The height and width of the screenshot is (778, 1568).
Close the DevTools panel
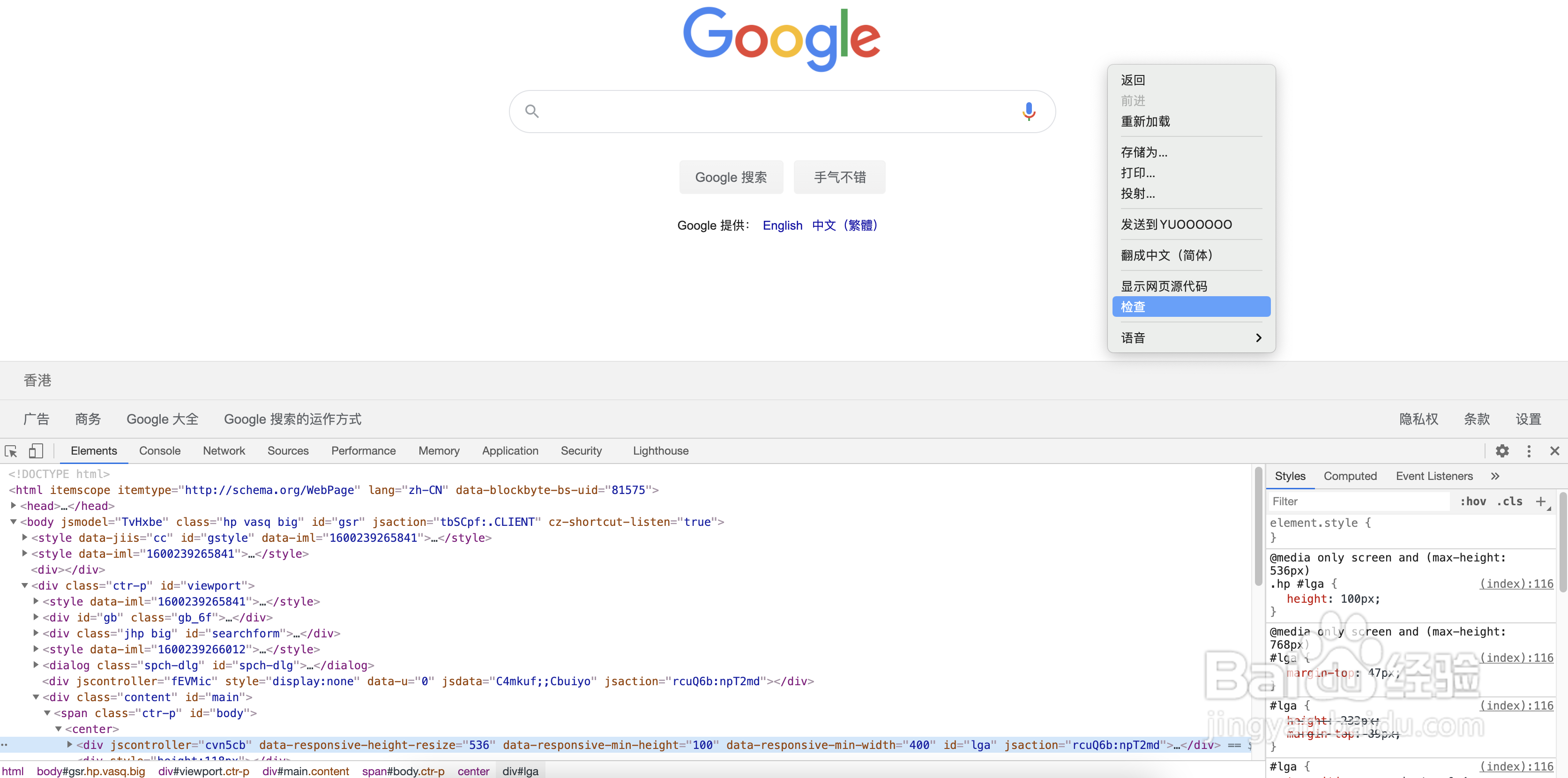[1554, 451]
